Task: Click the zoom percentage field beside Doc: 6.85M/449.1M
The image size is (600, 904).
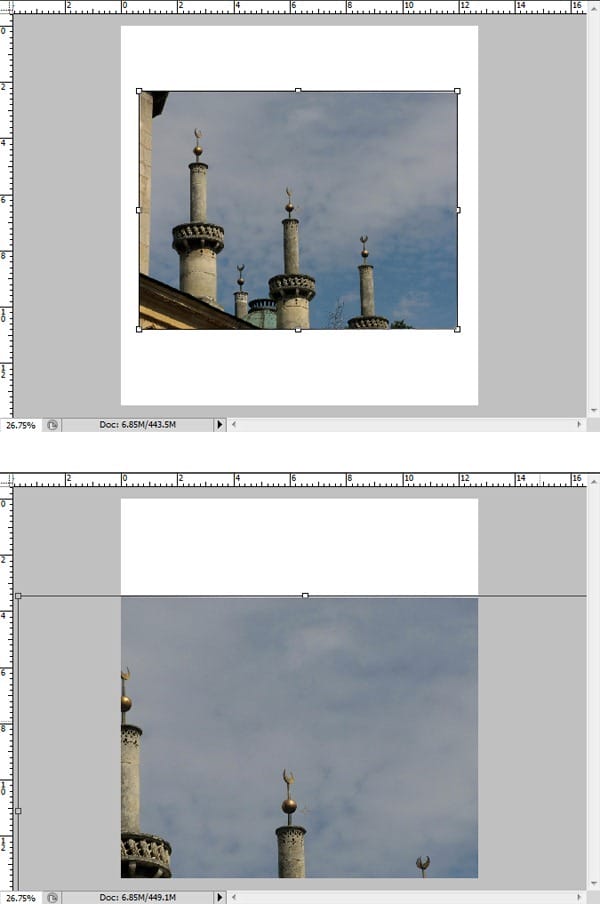Action: 21,898
